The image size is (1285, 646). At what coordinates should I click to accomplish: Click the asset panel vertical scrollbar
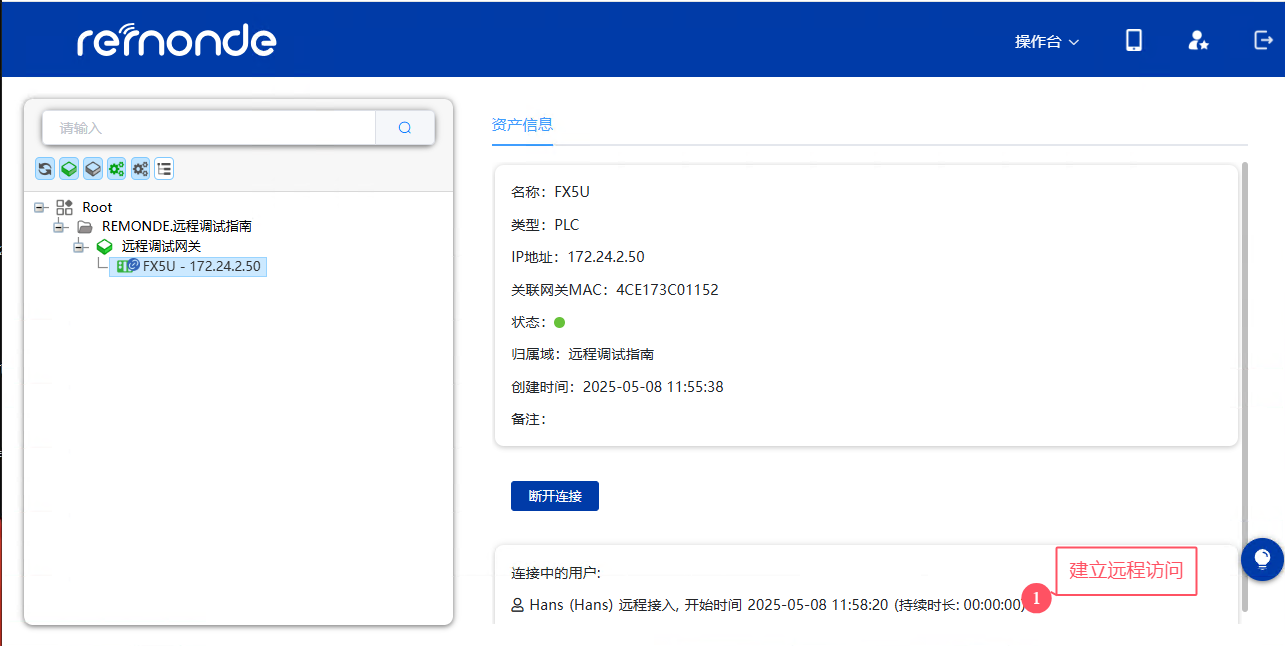point(1244,385)
